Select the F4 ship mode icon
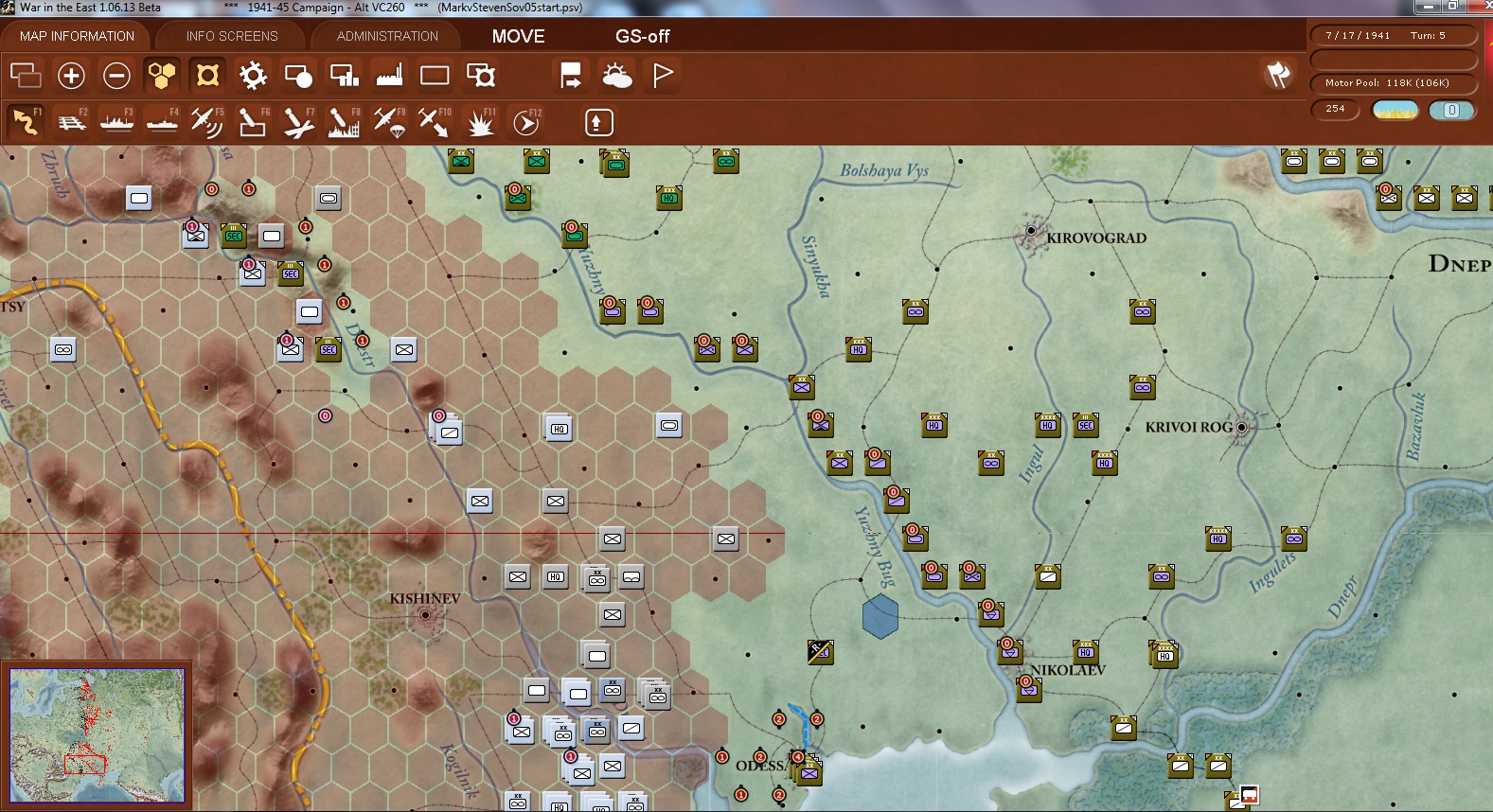This screenshot has height=812, width=1493. tap(162, 122)
